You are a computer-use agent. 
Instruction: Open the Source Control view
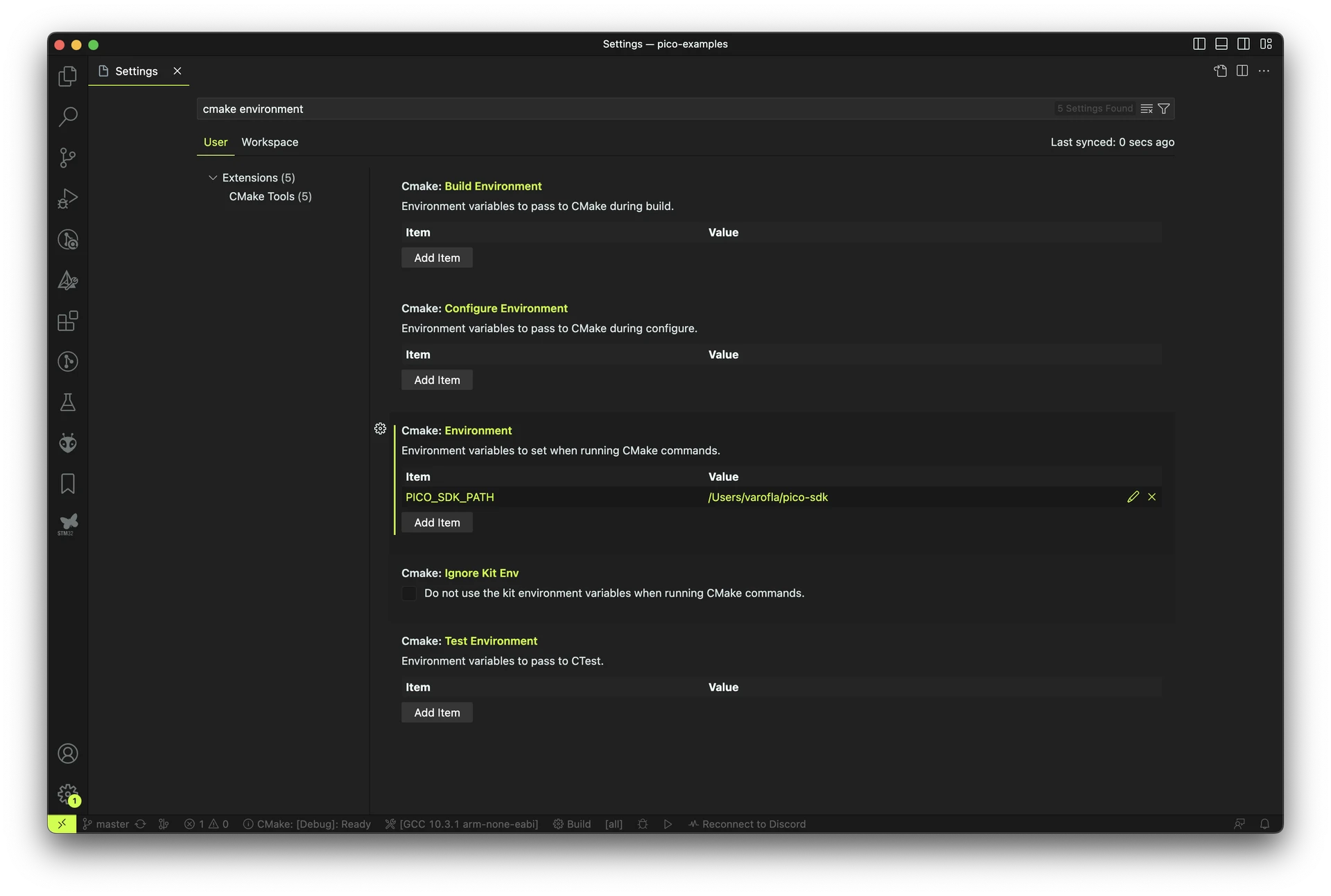pyautogui.click(x=67, y=157)
